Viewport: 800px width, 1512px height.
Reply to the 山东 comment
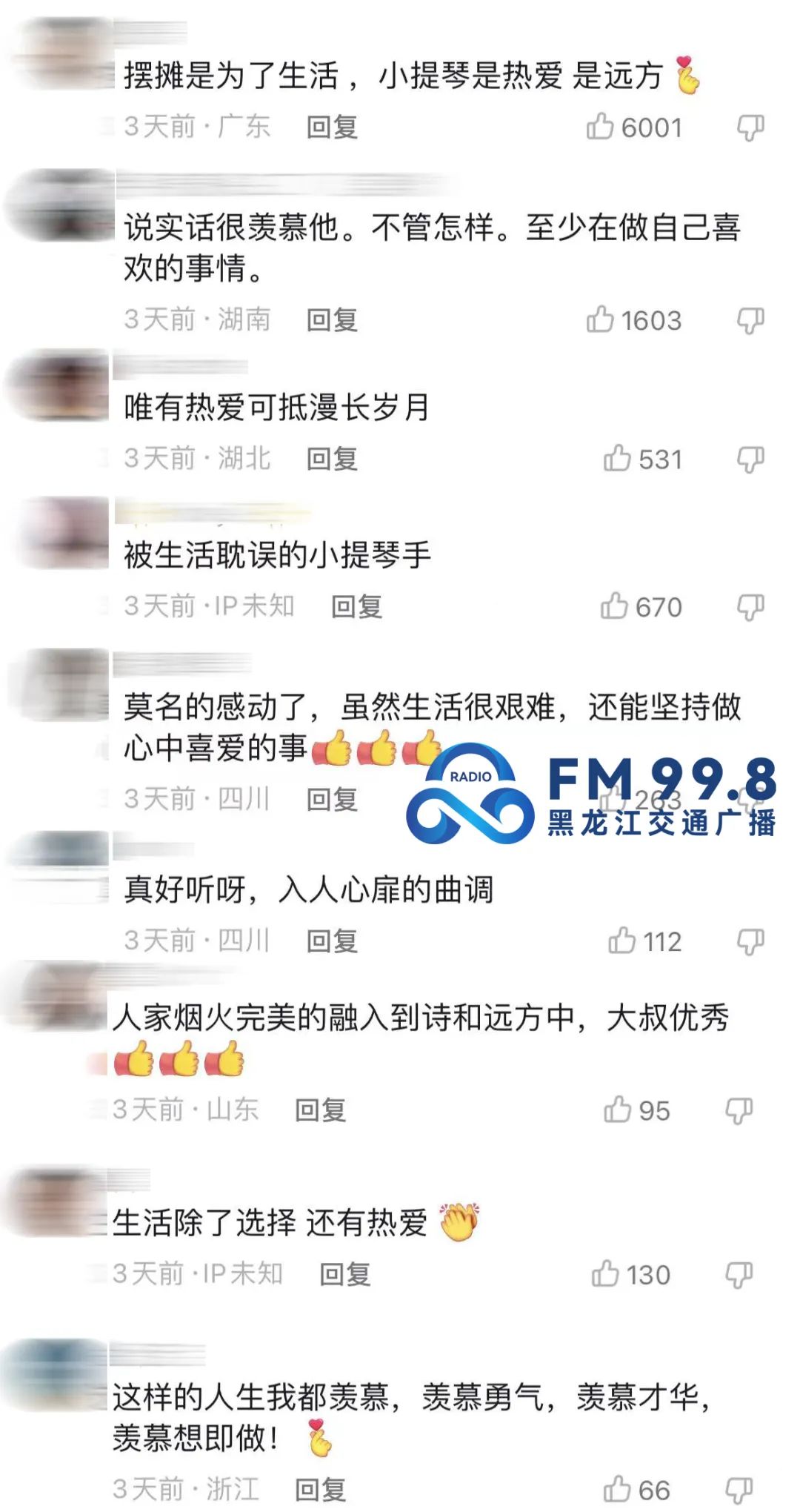[x=321, y=1110]
